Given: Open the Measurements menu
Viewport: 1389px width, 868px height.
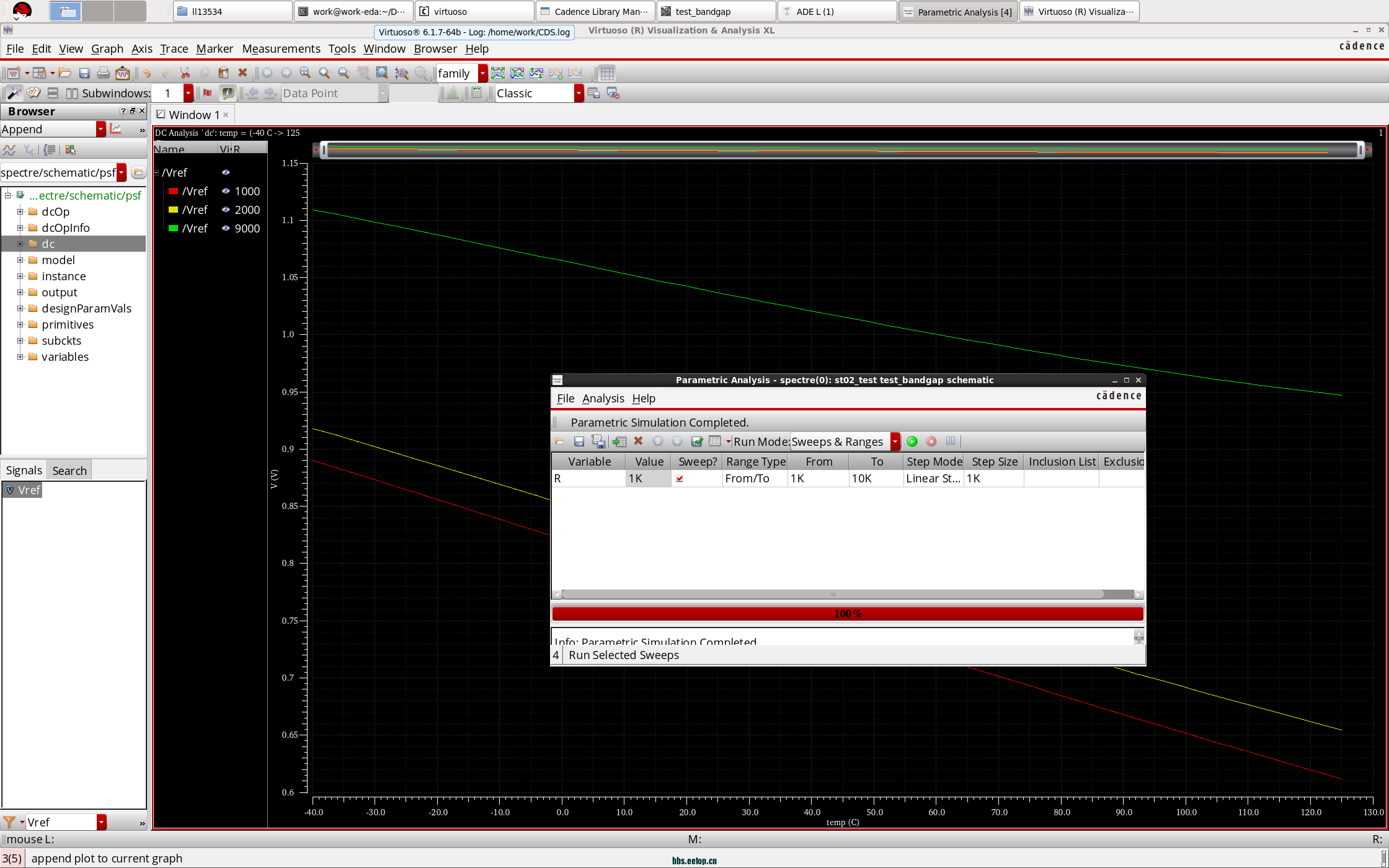Looking at the screenshot, I should [281, 48].
